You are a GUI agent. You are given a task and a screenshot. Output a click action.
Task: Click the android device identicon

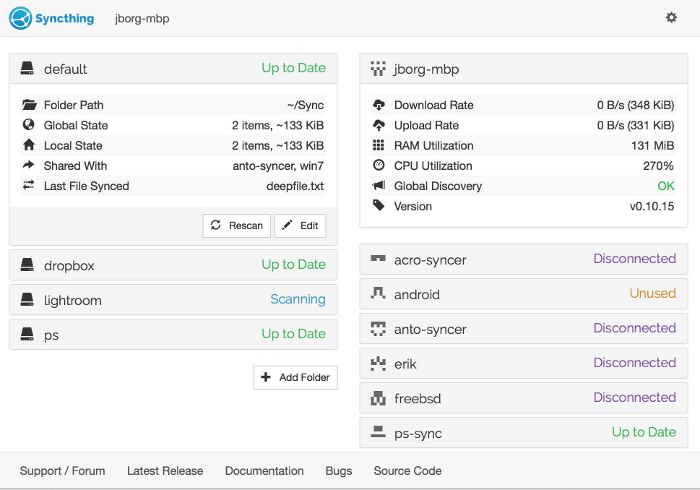coord(378,294)
